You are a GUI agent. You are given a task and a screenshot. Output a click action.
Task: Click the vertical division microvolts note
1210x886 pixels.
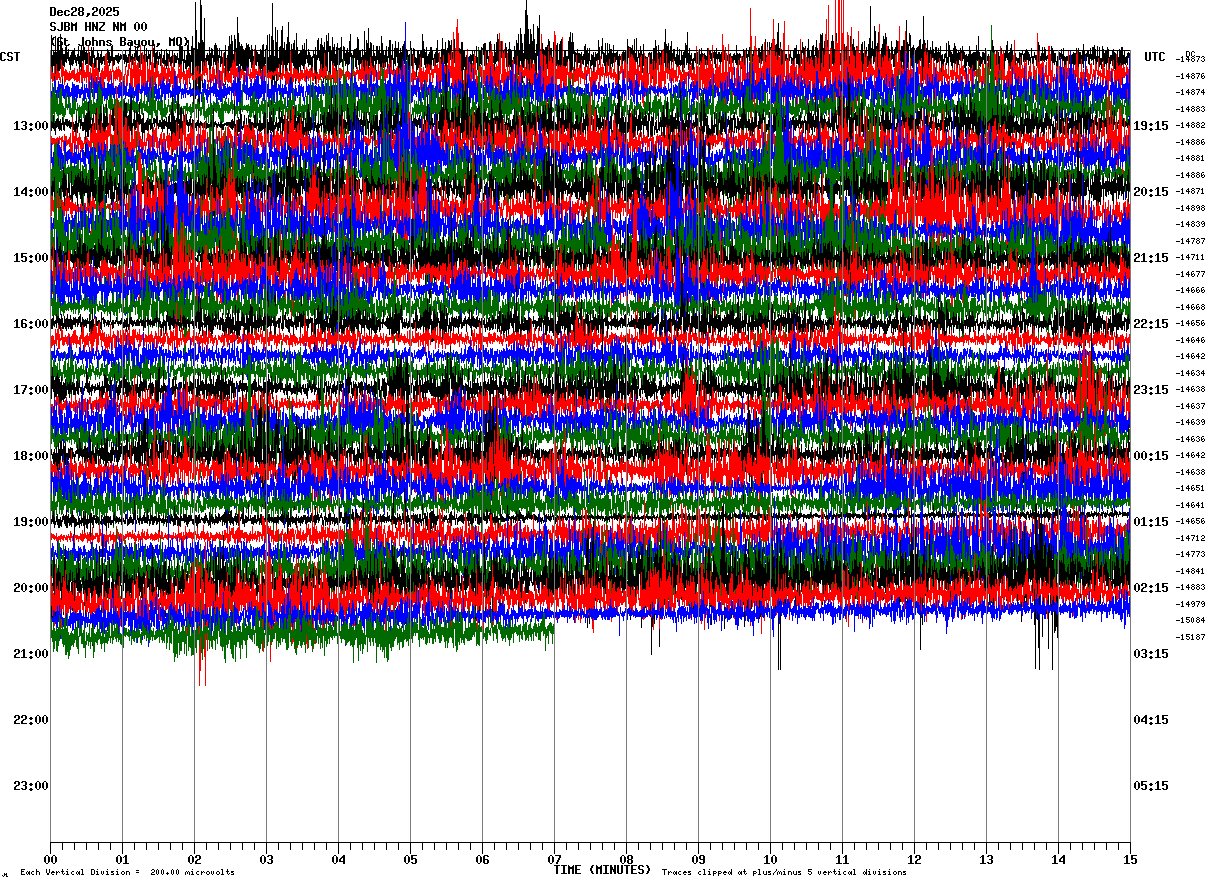[127, 873]
